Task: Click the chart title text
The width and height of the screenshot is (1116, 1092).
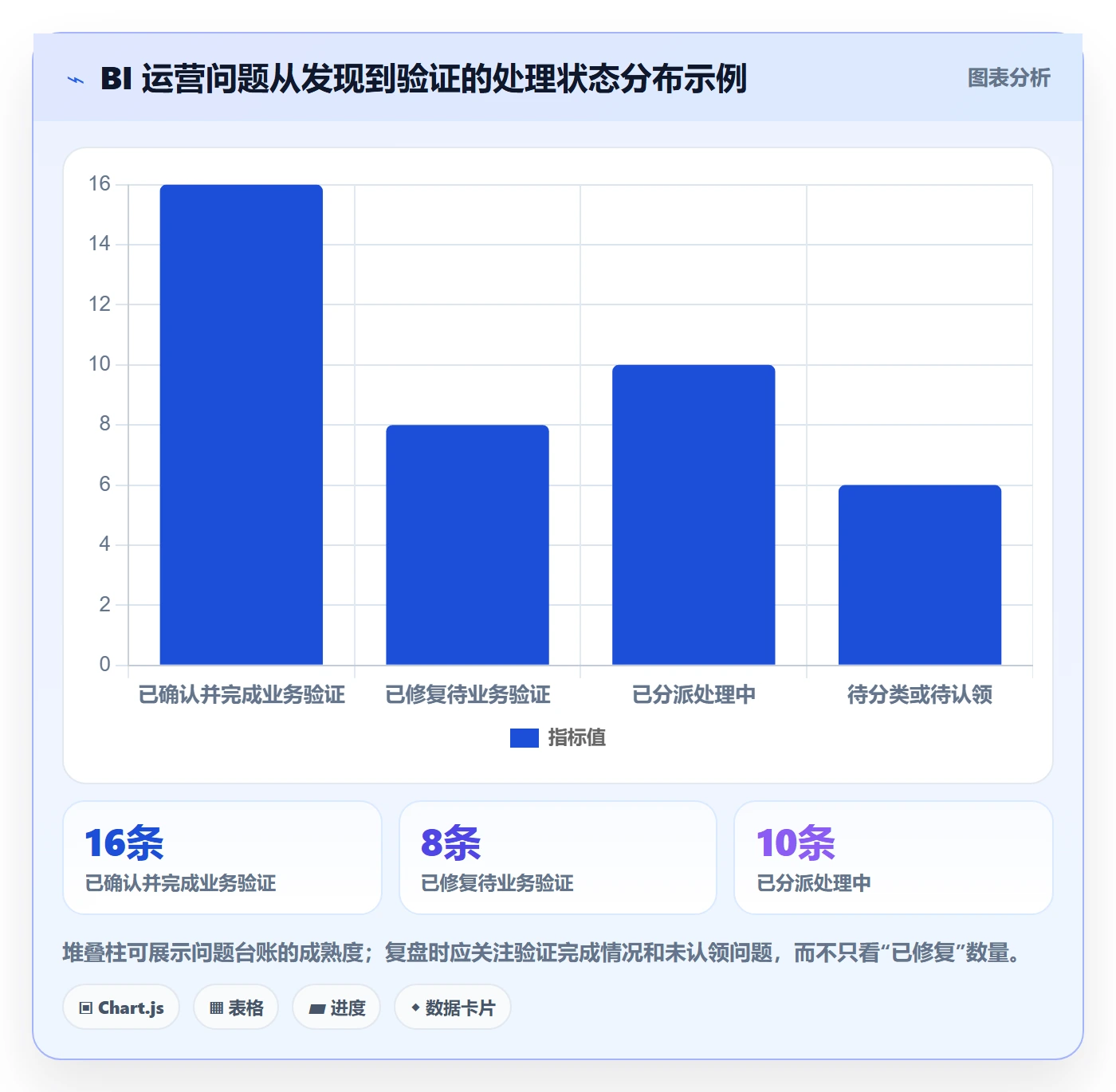Action: tap(423, 79)
